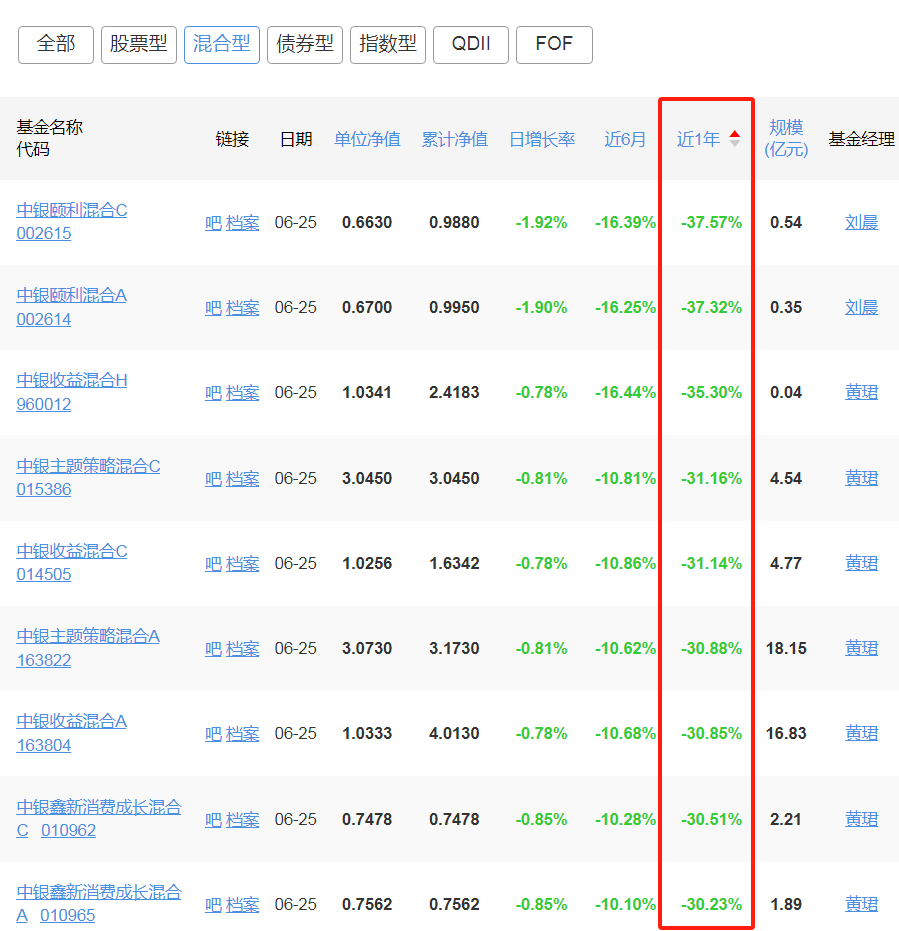Click the 2.4183 cumulative value cell
Image resolution: width=899 pixels, height=931 pixels.
click(454, 392)
